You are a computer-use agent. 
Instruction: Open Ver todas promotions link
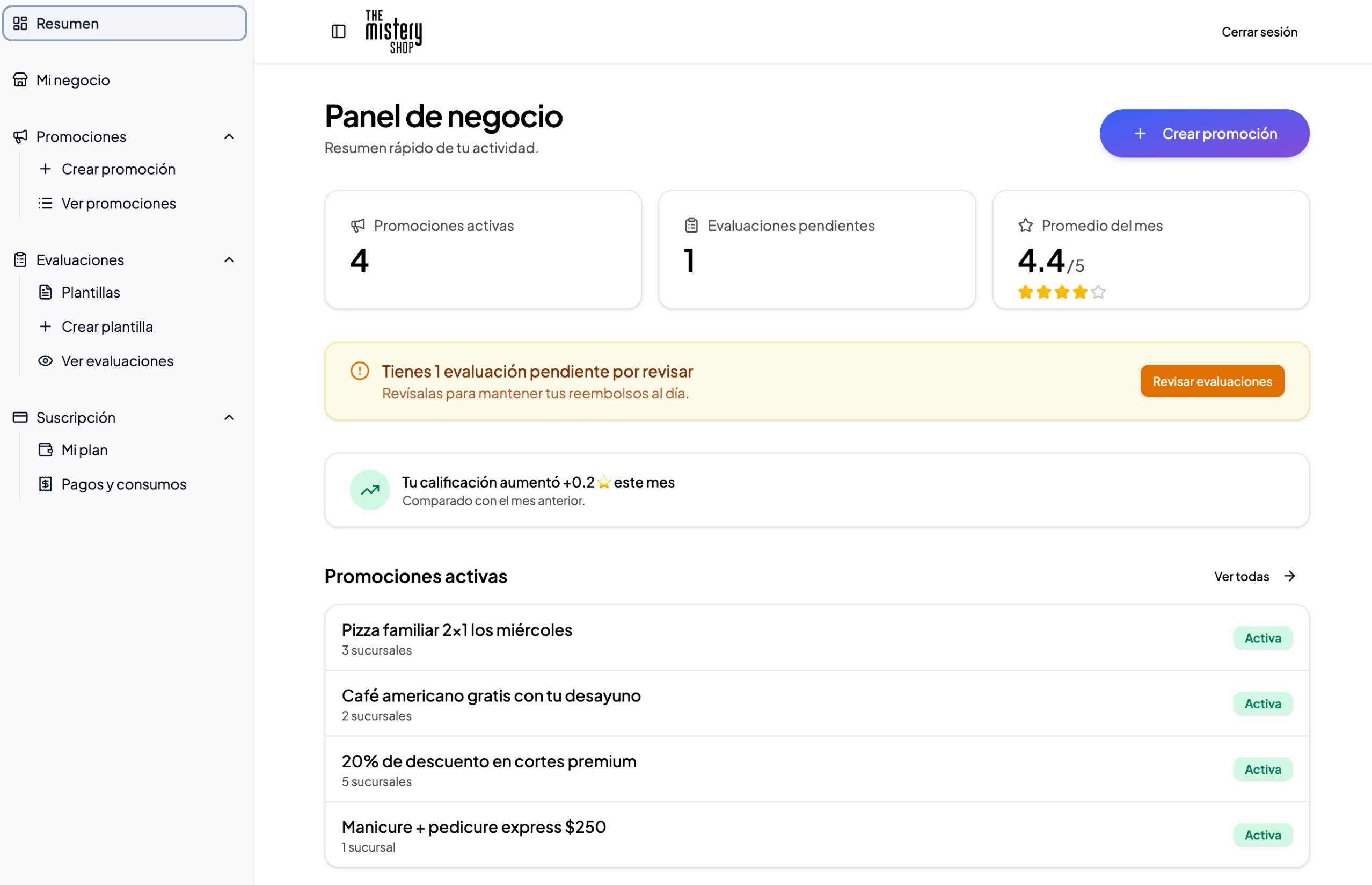tap(1254, 576)
